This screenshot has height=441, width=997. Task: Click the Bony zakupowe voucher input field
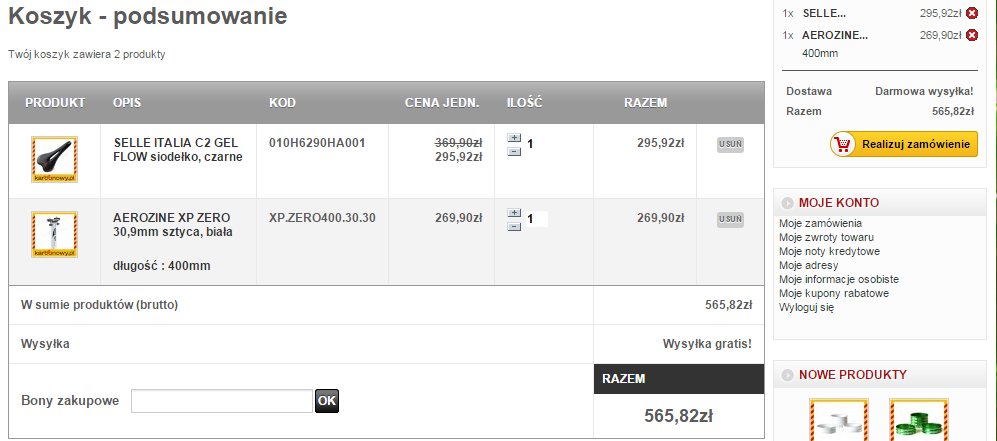tap(222, 401)
